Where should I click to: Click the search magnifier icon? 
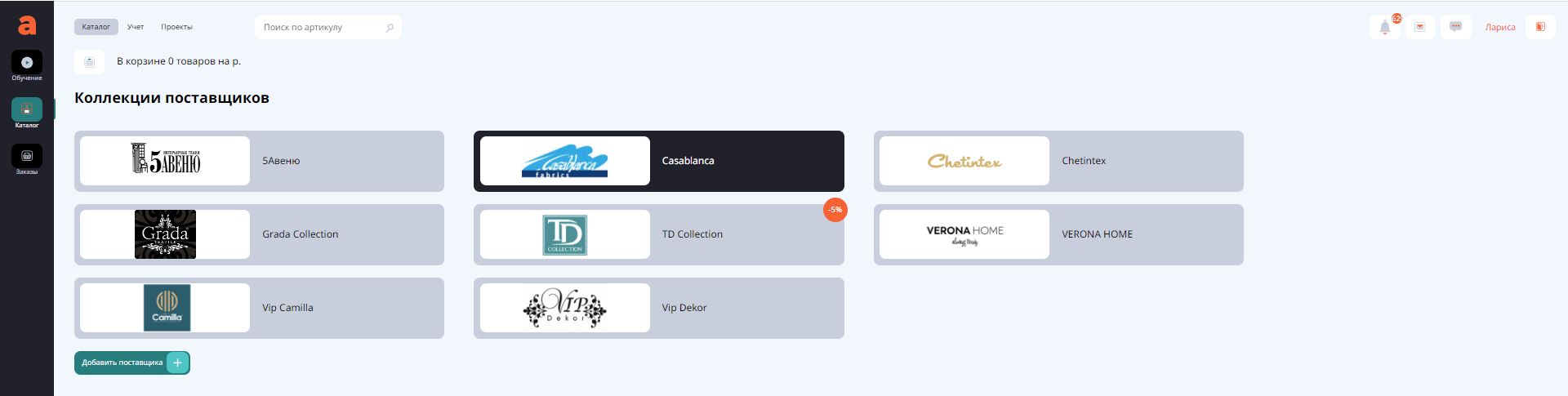point(390,28)
